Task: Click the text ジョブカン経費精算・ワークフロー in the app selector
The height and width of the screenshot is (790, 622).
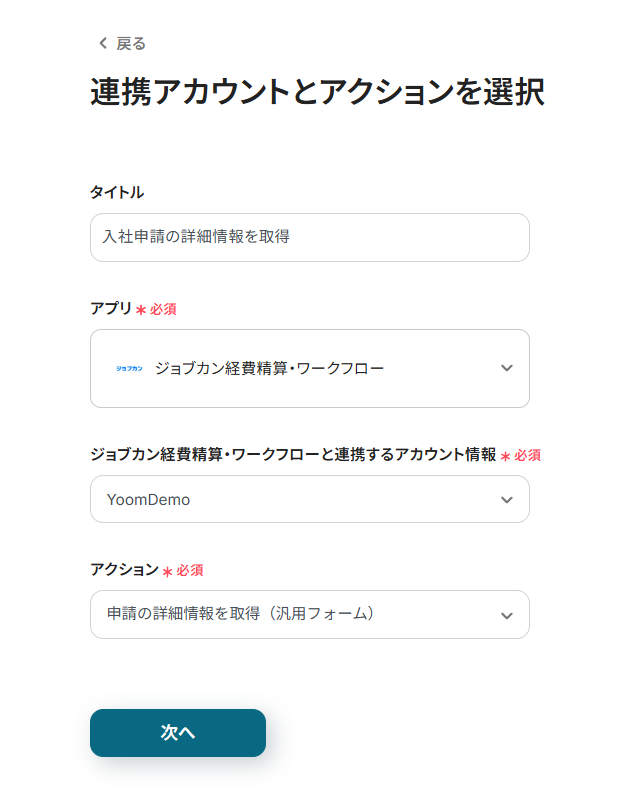Action: pos(269,368)
